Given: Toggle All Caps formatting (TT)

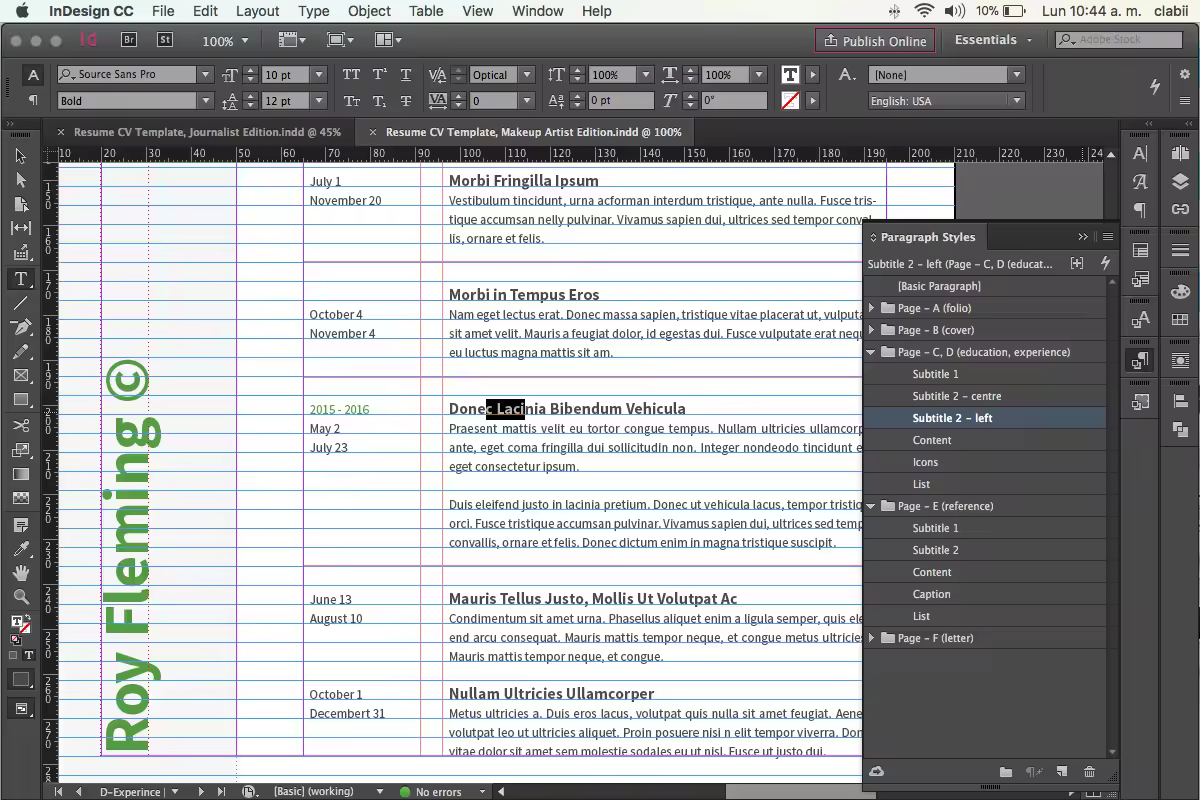Looking at the screenshot, I should click(x=351, y=75).
